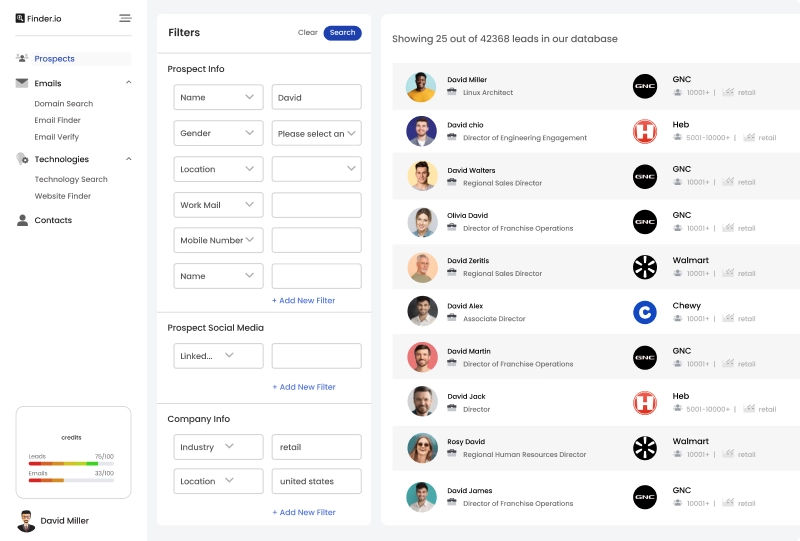This screenshot has height=541, width=800.
Task: Click the Mobile Number input field
Action: coord(316,240)
